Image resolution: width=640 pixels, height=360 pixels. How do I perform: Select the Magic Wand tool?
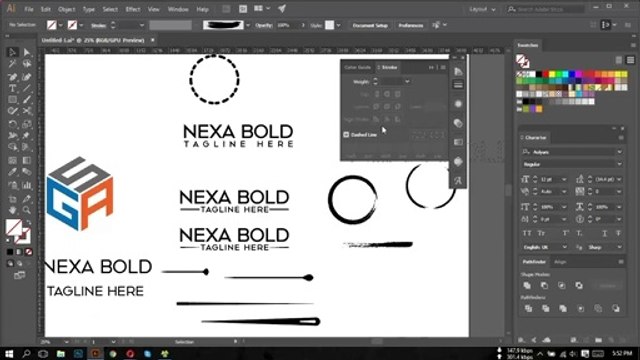point(12,64)
